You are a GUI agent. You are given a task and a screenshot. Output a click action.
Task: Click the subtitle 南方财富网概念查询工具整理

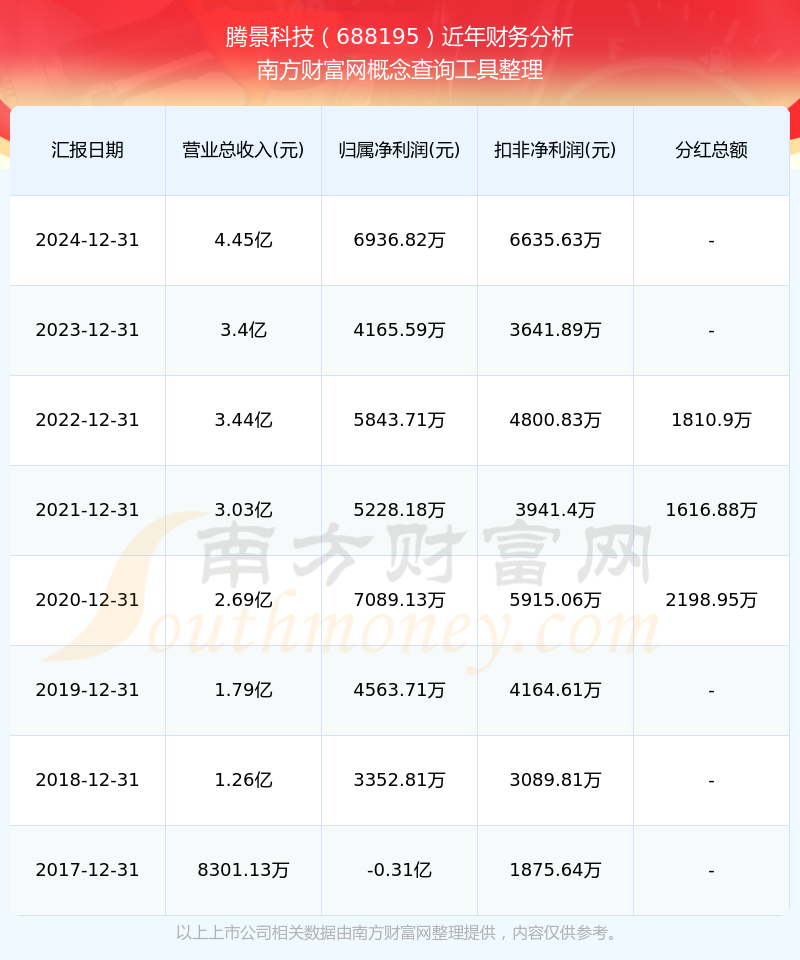[399, 70]
